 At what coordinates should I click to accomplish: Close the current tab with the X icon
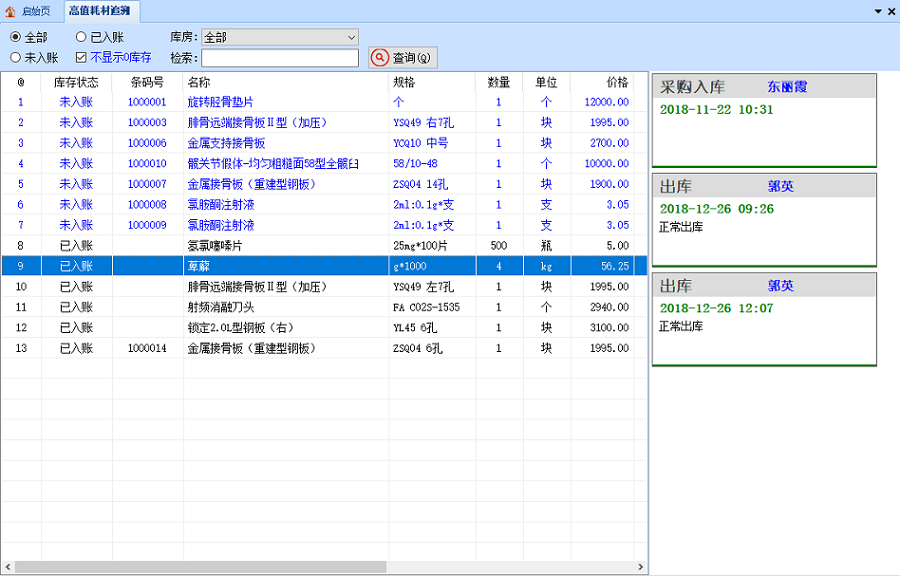891,11
